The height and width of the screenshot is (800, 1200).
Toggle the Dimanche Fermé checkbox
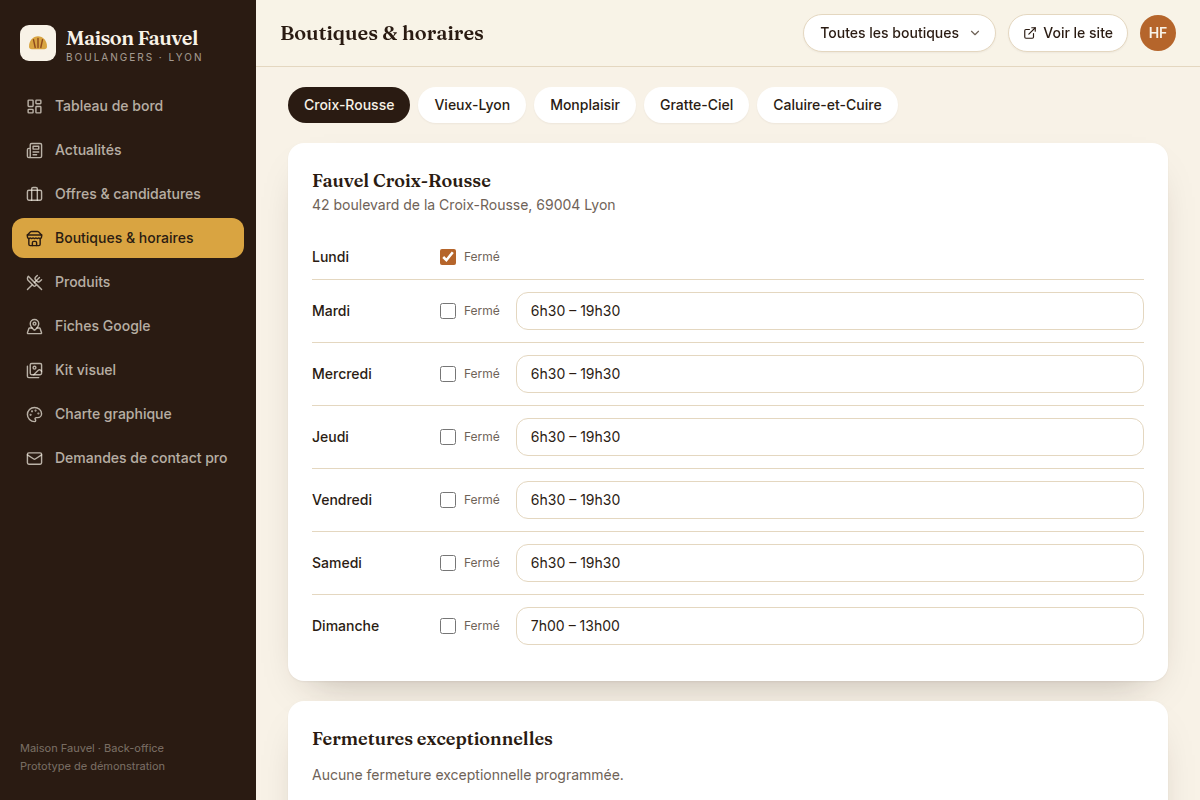[448, 626]
